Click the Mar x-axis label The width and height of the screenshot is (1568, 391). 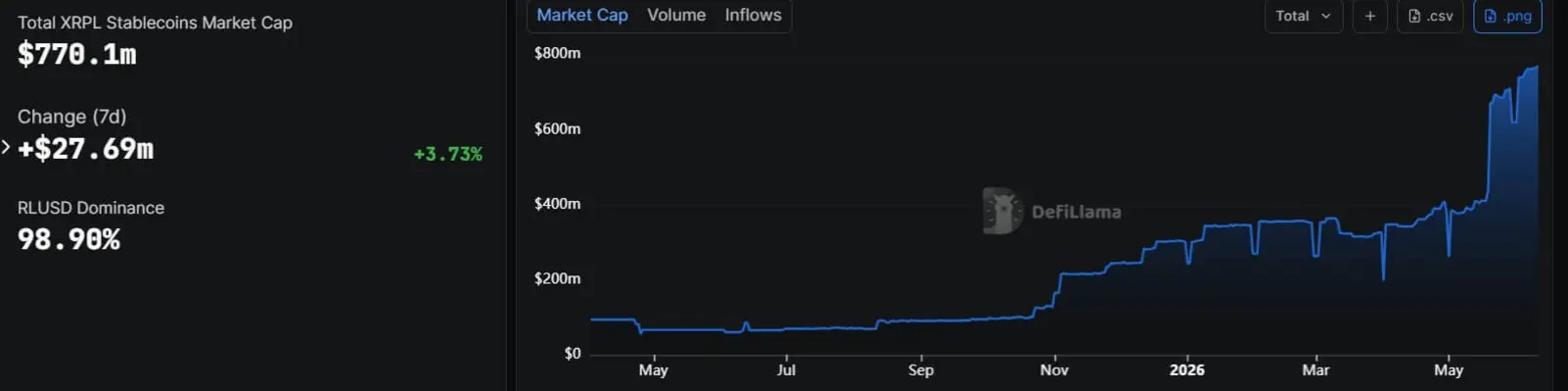(1315, 369)
